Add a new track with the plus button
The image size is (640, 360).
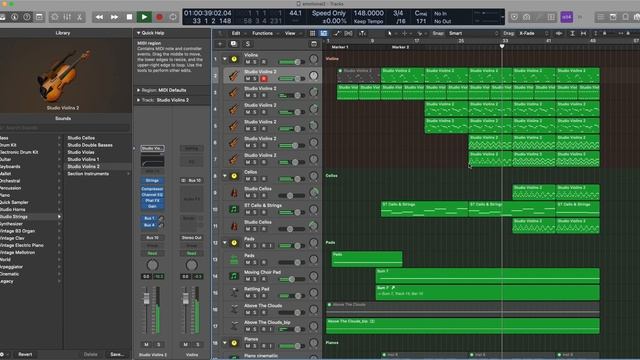pos(220,44)
